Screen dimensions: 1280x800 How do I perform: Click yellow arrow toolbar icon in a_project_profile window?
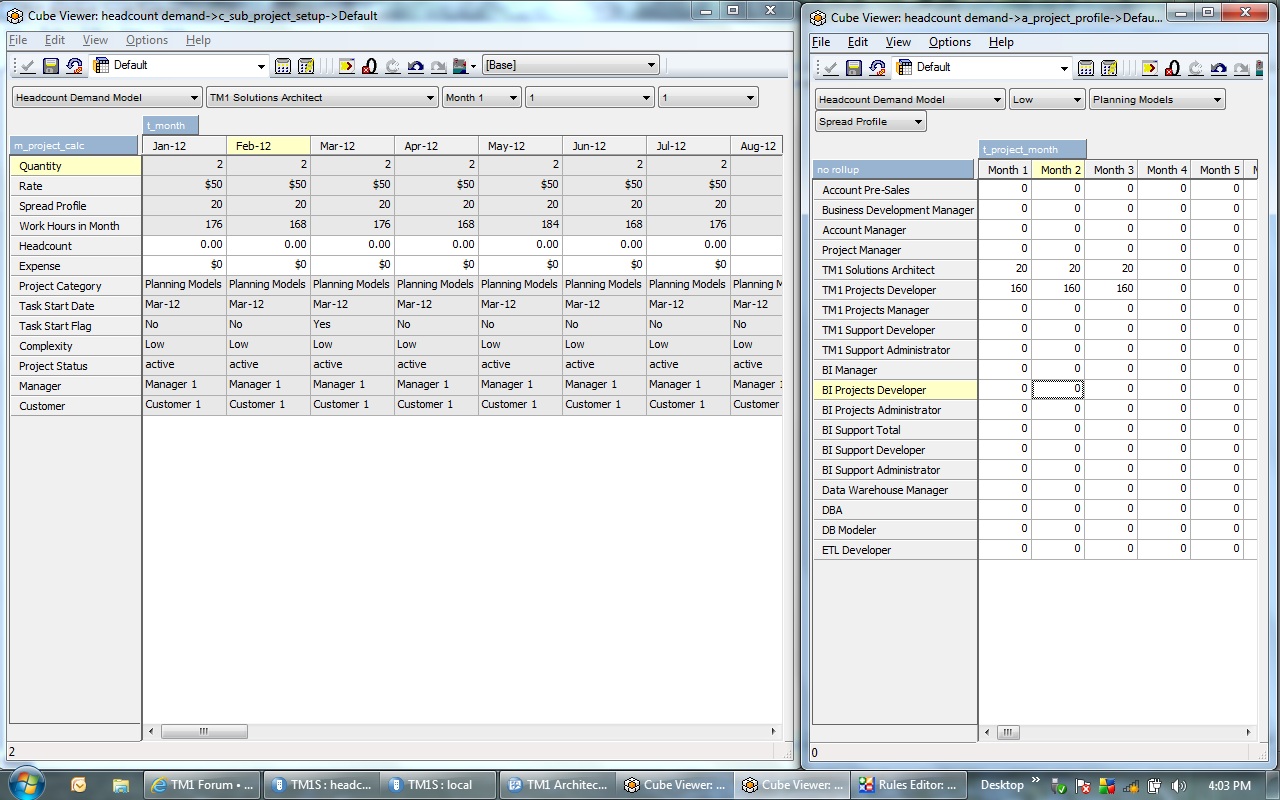(1149, 68)
